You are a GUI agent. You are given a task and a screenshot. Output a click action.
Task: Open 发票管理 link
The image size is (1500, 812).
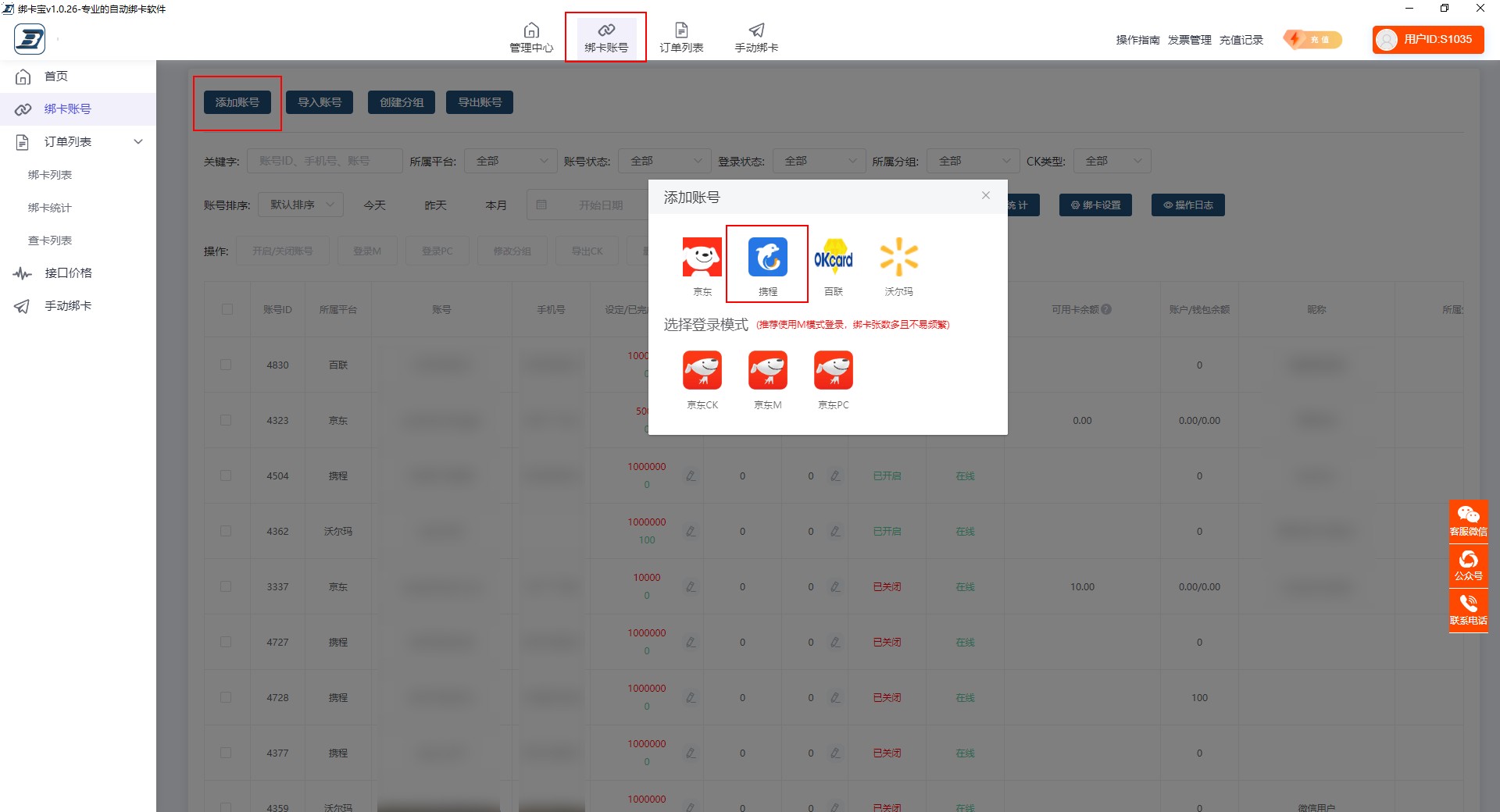pos(1189,40)
